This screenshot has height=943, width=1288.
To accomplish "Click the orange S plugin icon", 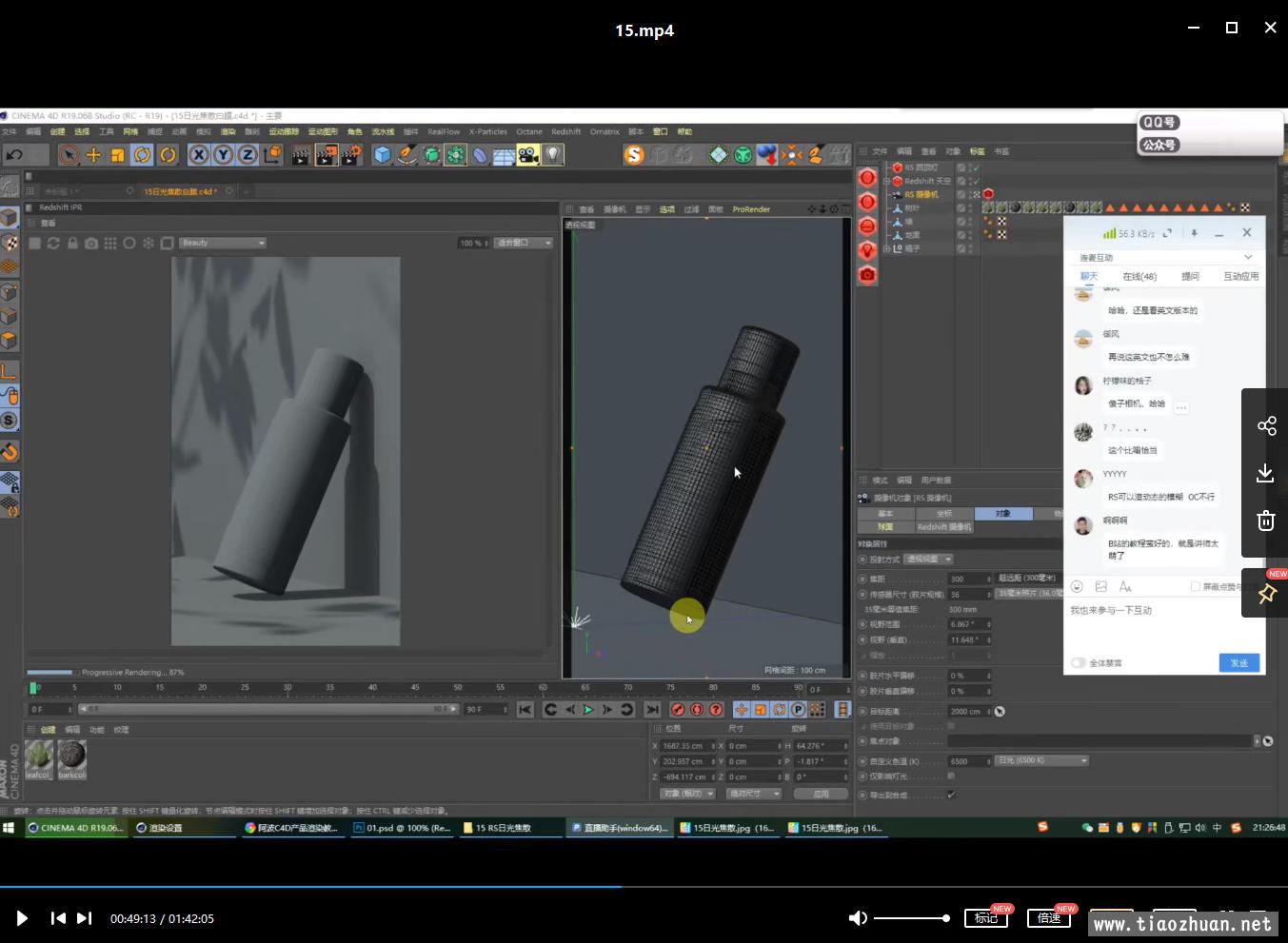I will (x=634, y=154).
